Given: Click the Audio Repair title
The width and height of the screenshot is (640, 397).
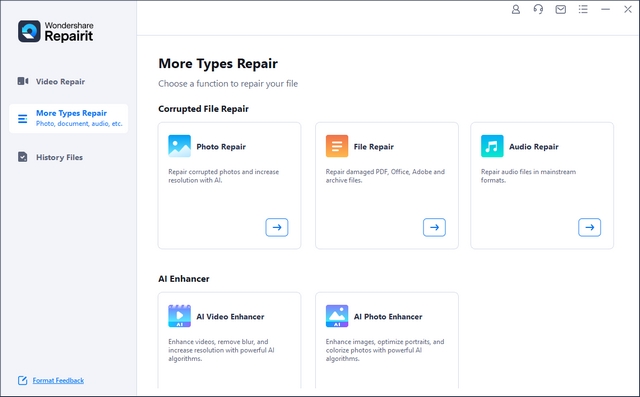Looking at the screenshot, I should (533, 146).
